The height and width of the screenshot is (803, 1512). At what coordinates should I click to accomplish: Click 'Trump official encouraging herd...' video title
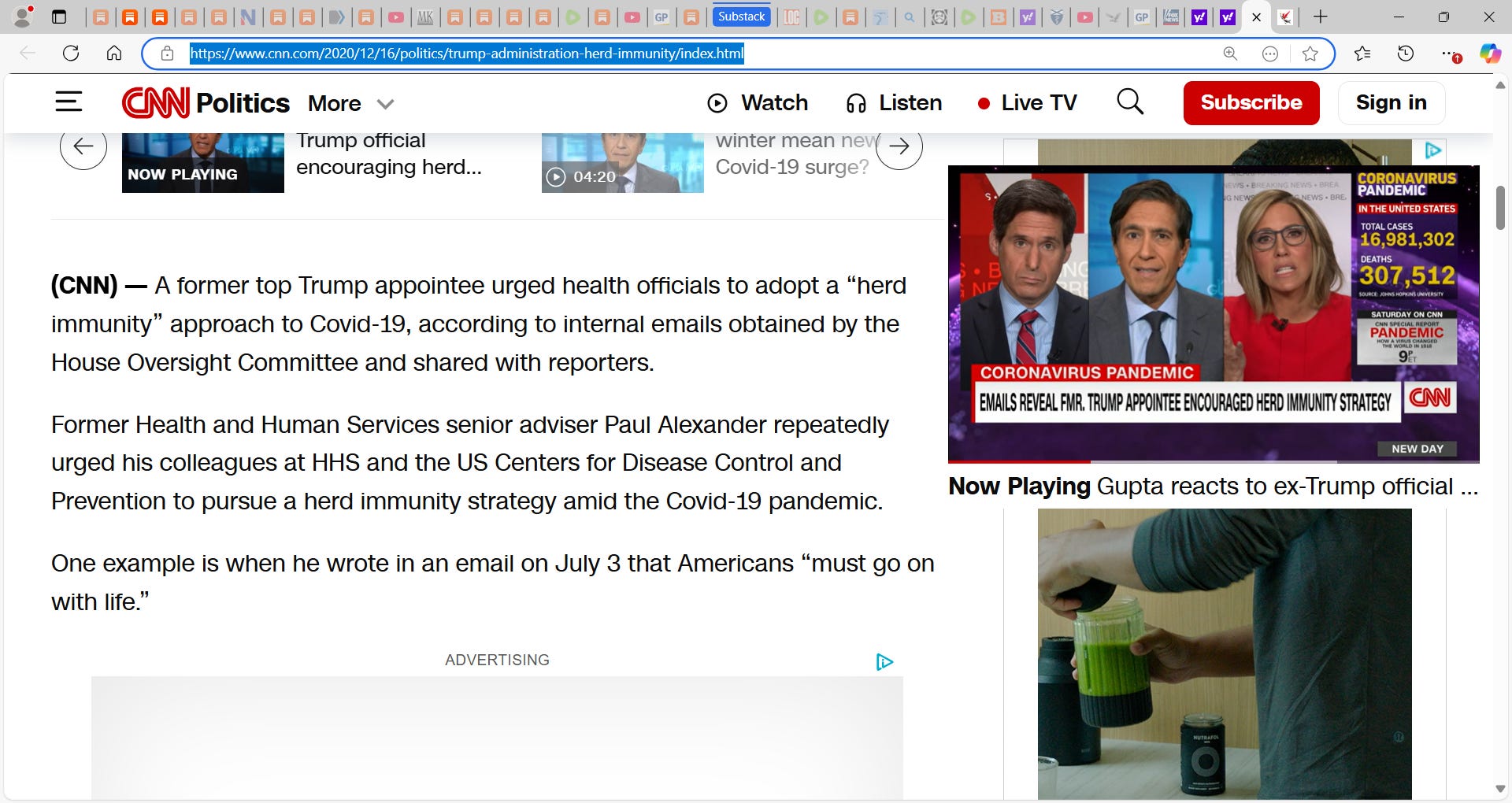point(389,154)
